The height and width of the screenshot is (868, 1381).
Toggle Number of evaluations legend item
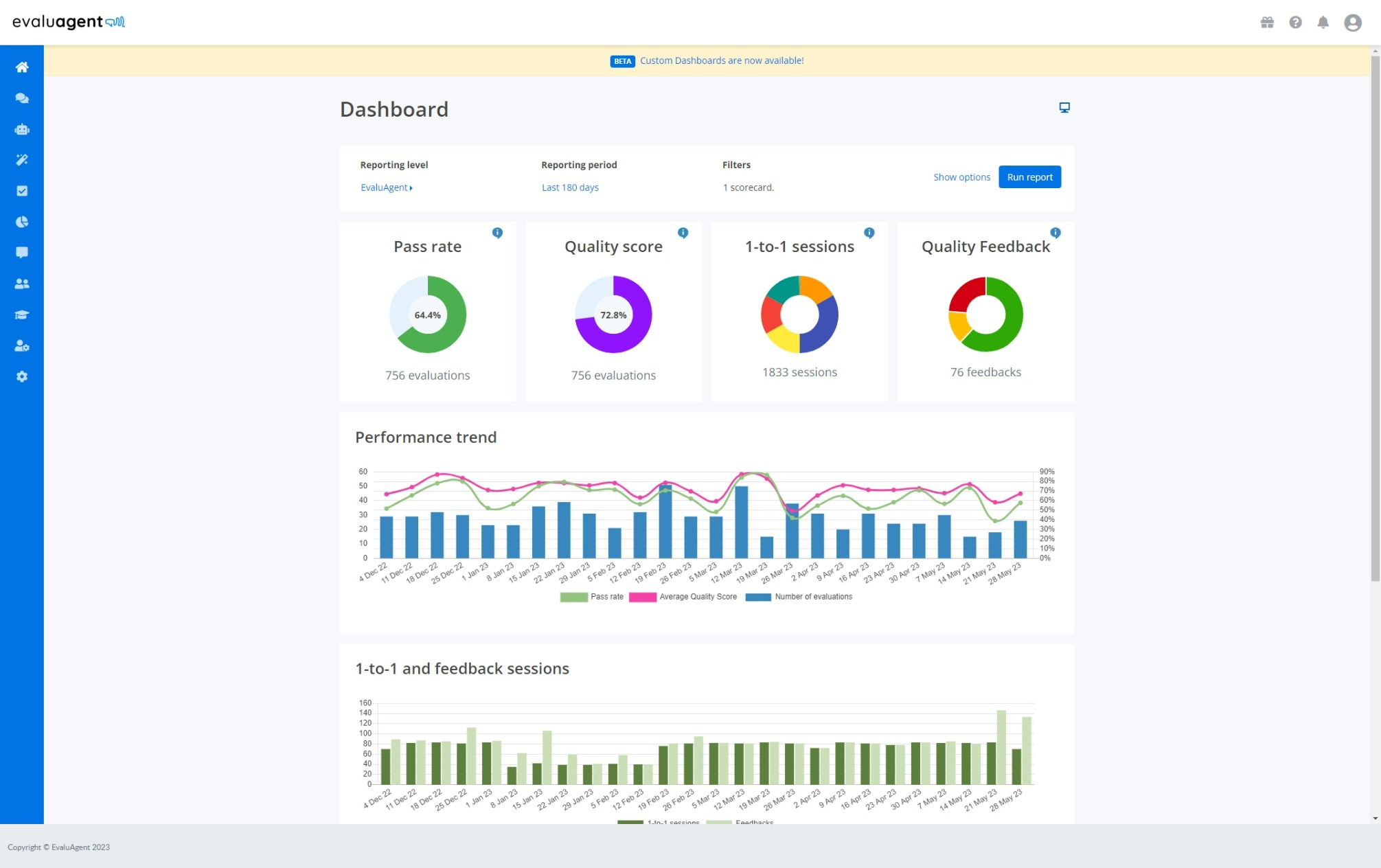[x=799, y=597]
